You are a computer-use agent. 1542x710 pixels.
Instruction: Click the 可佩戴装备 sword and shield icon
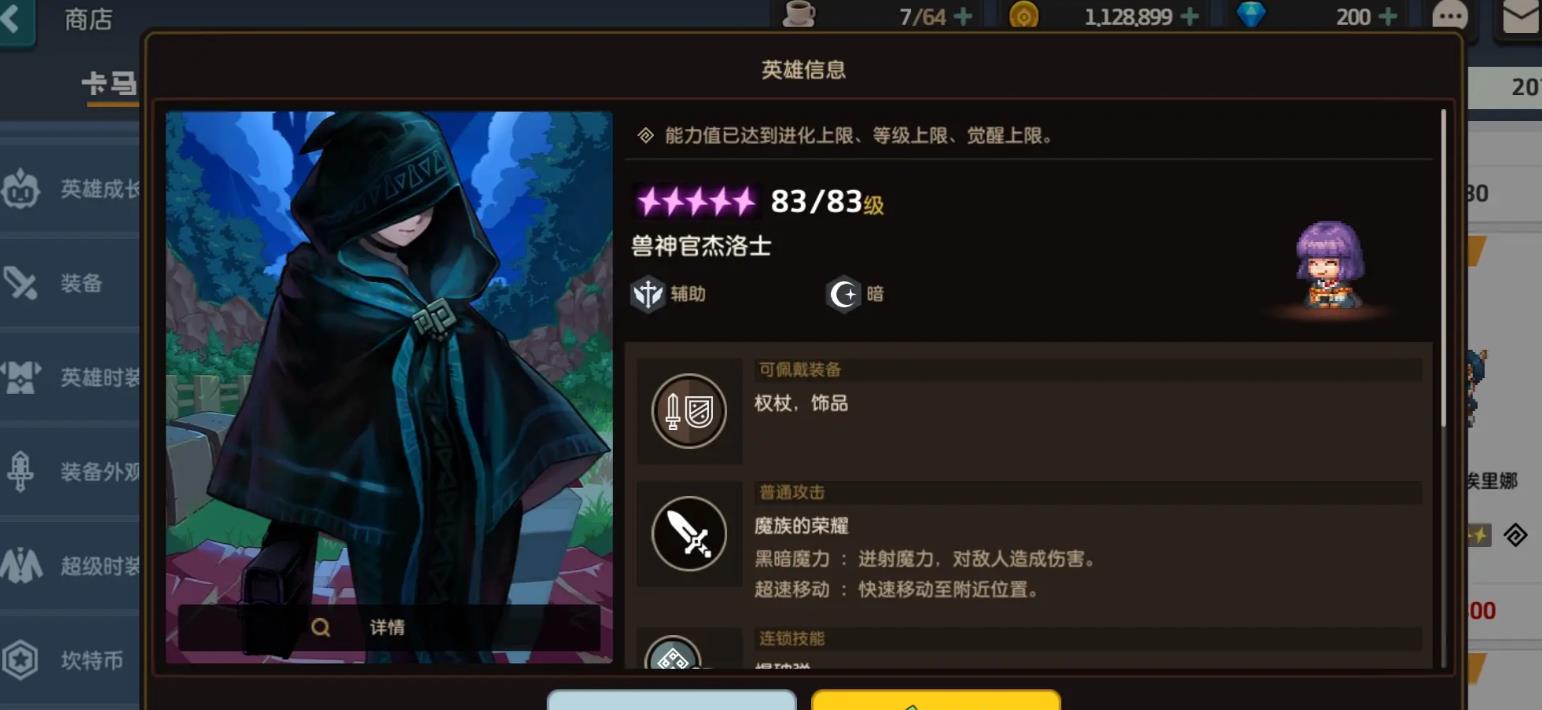[x=689, y=411]
